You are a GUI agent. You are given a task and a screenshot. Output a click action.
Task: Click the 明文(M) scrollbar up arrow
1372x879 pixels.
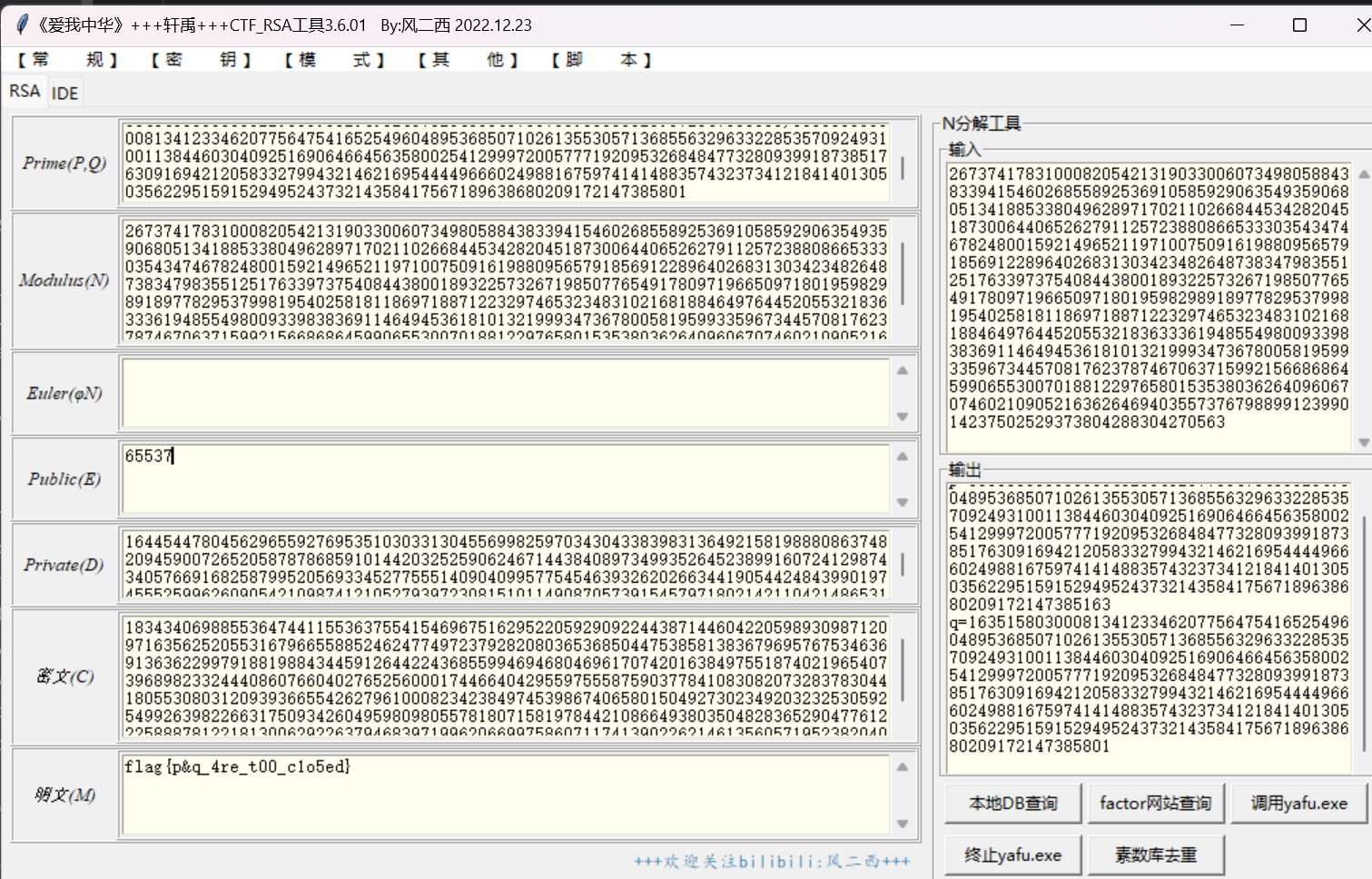903,767
